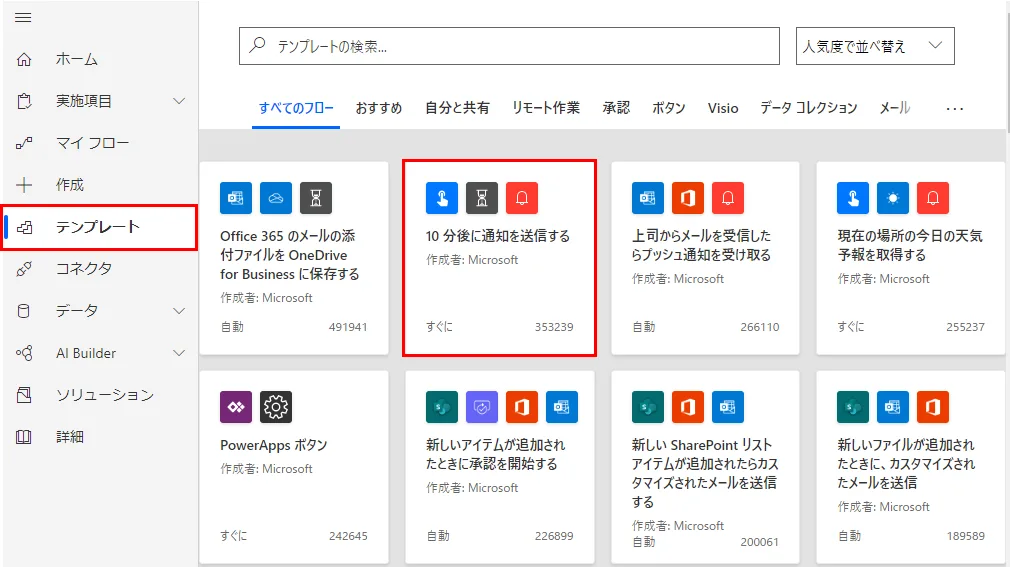The width and height of the screenshot is (1010, 567).
Task: Click the テンプレート sidebar icon
Action: [x=24, y=227]
